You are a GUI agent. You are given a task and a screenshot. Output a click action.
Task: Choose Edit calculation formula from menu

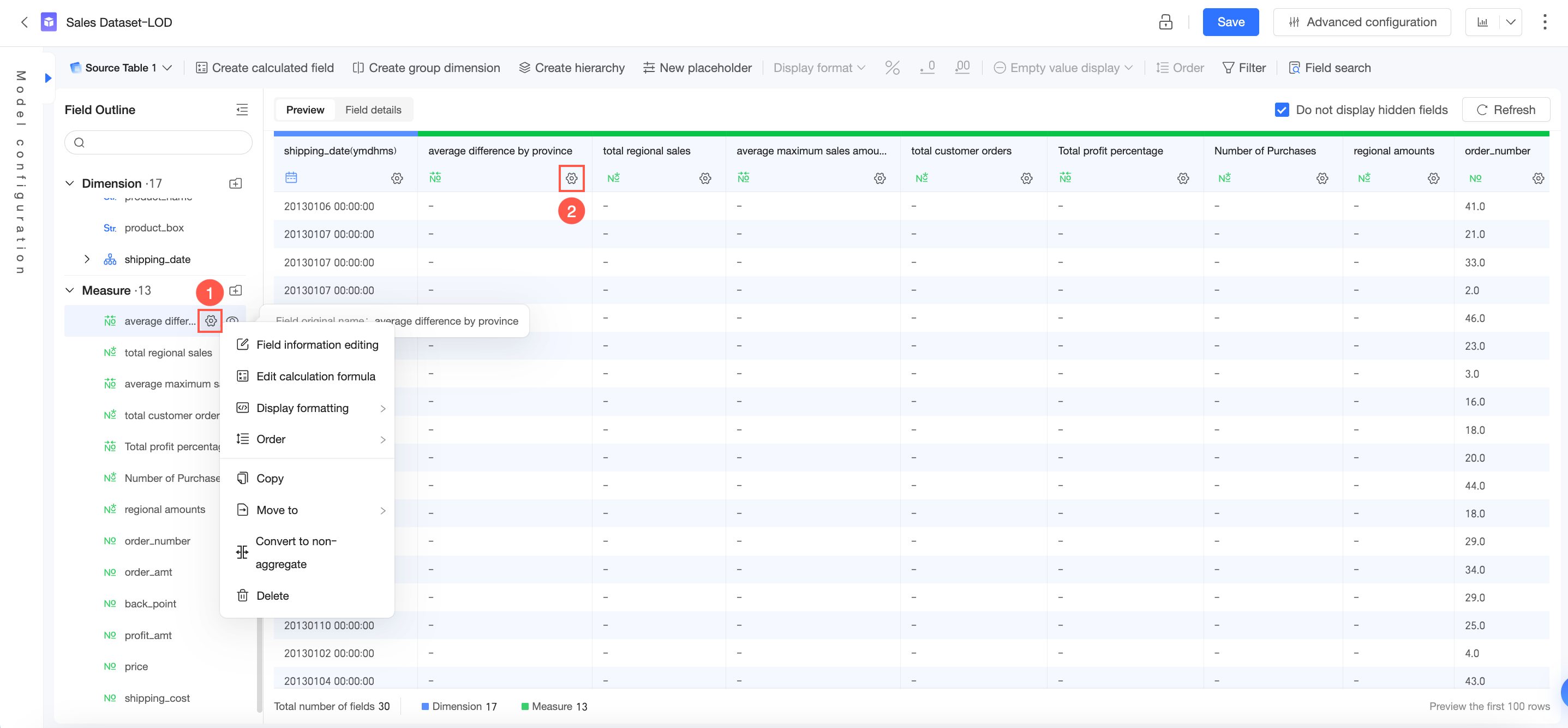point(315,376)
